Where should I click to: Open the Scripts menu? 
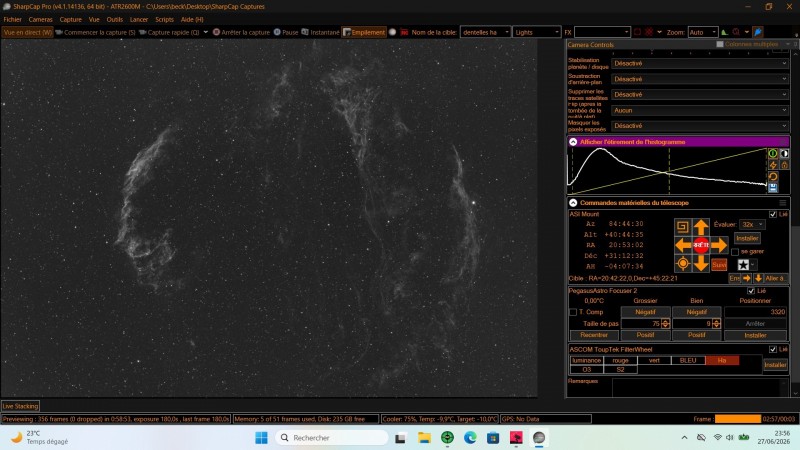[164, 19]
